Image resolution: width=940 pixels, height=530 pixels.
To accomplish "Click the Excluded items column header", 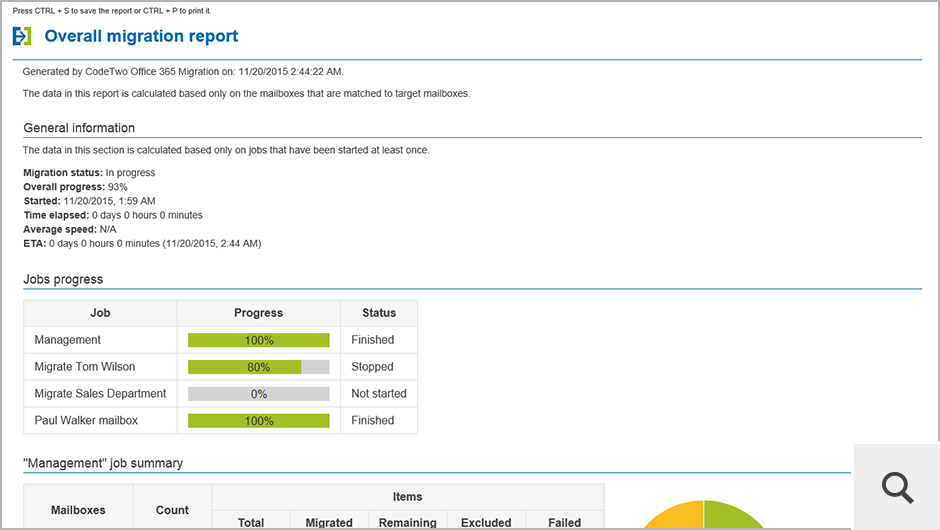I will pos(486,523).
